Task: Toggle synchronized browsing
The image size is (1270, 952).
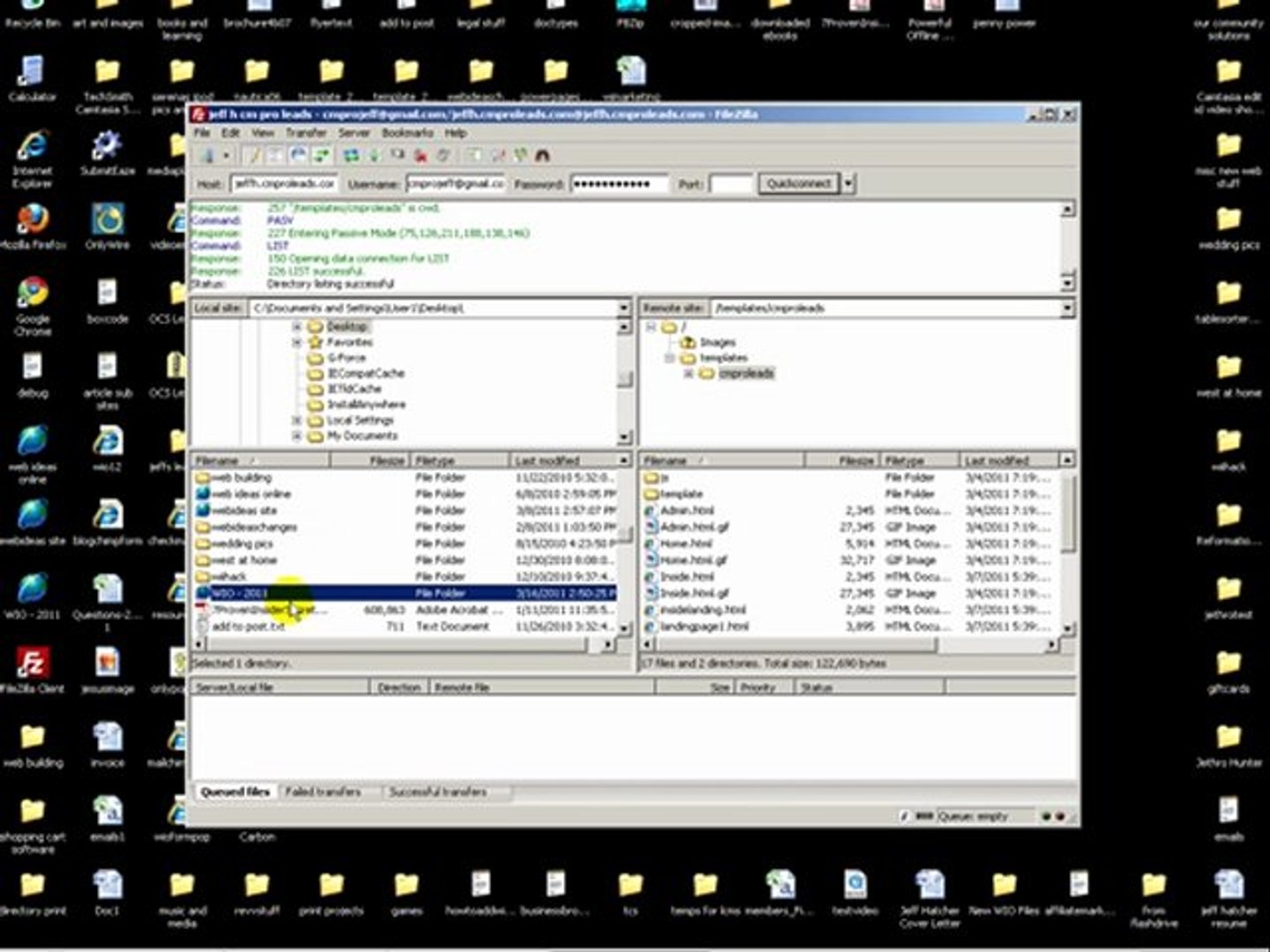Action: (519, 156)
